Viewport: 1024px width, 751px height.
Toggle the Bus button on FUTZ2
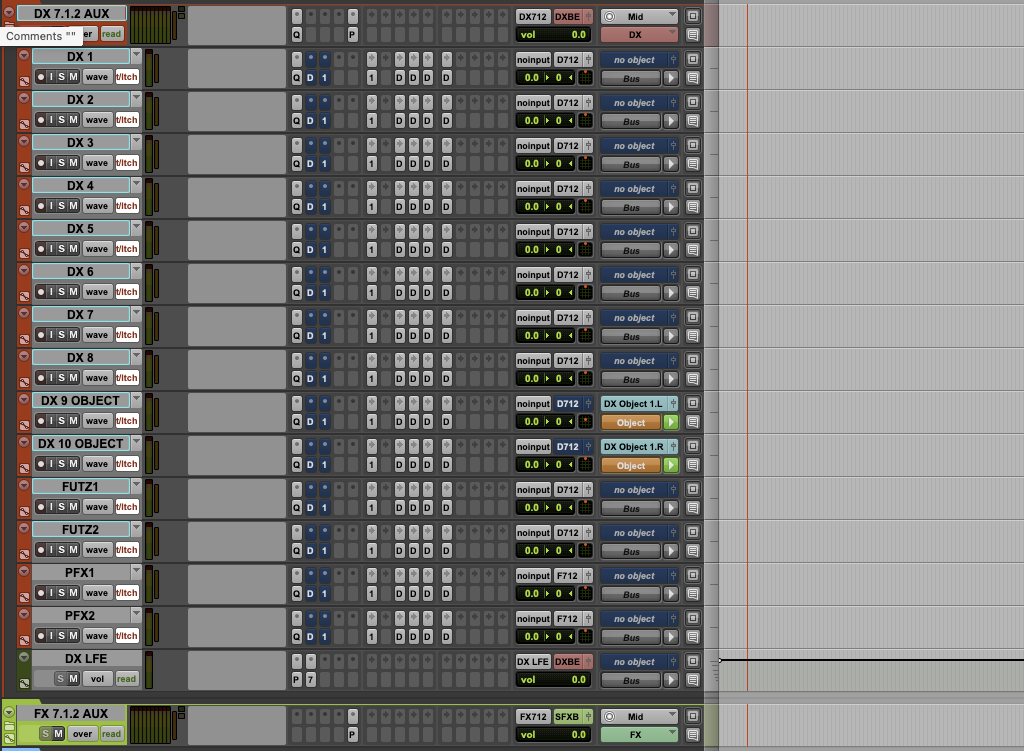(x=631, y=551)
